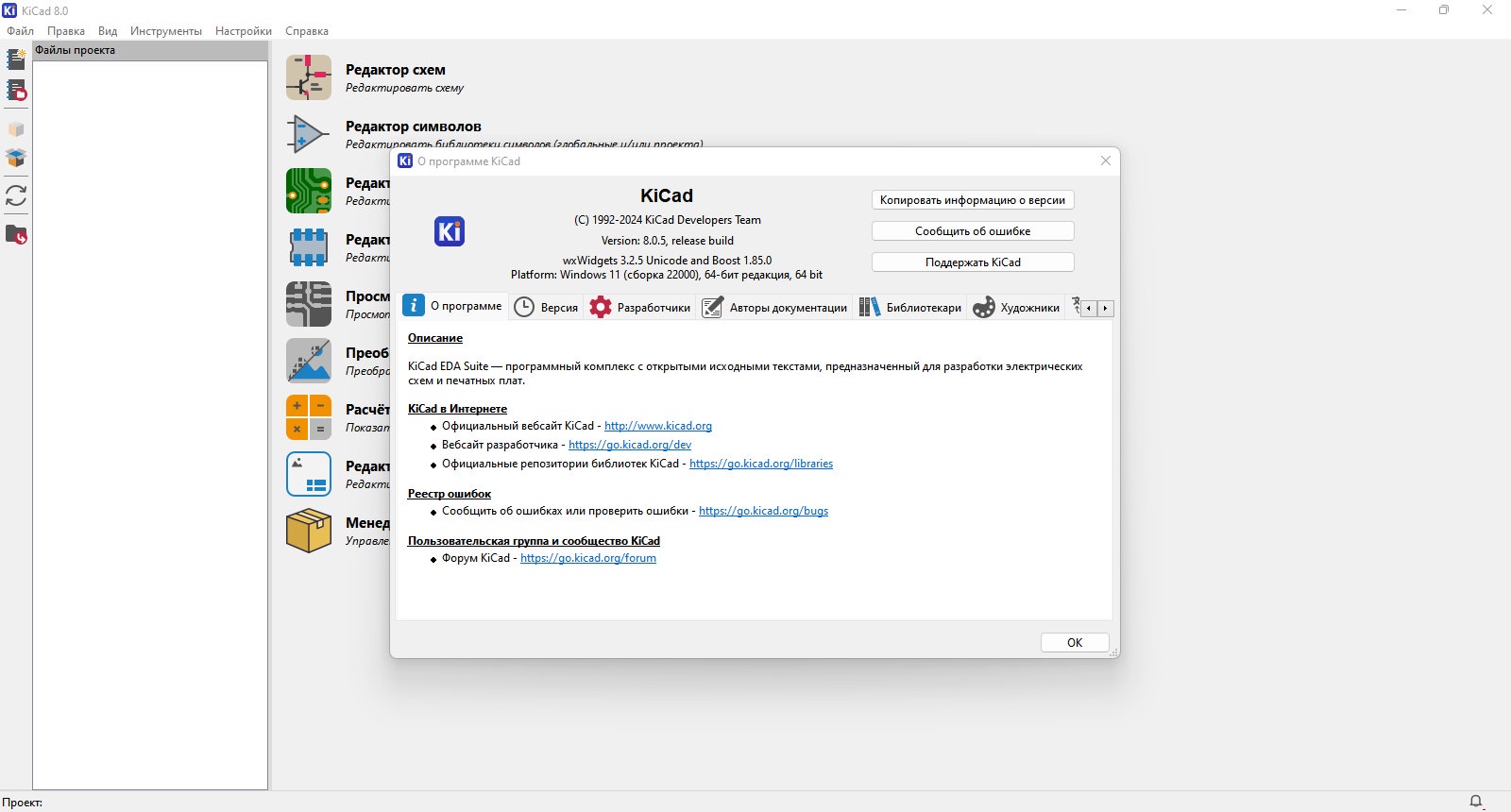The image size is (1511, 812).
Task: Open the http://www.kicad.org link
Action: [x=658, y=426]
